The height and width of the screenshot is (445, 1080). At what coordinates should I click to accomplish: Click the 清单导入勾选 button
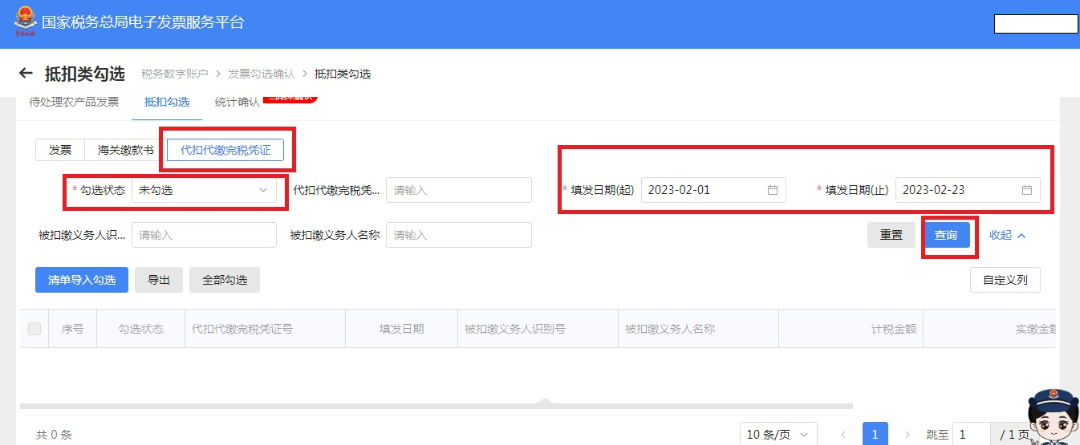pyautogui.click(x=81, y=280)
